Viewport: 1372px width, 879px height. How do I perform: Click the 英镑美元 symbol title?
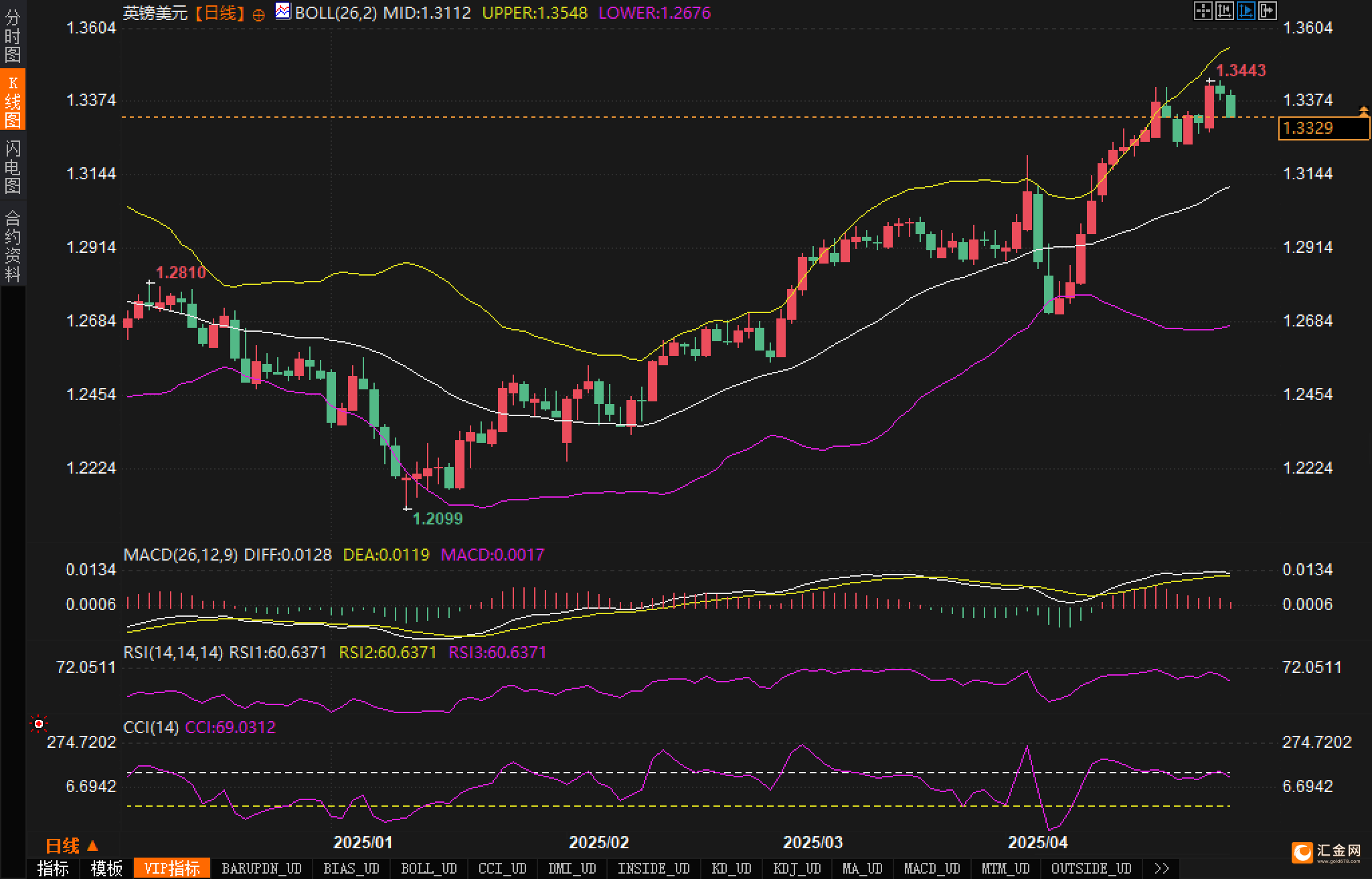(x=155, y=13)
